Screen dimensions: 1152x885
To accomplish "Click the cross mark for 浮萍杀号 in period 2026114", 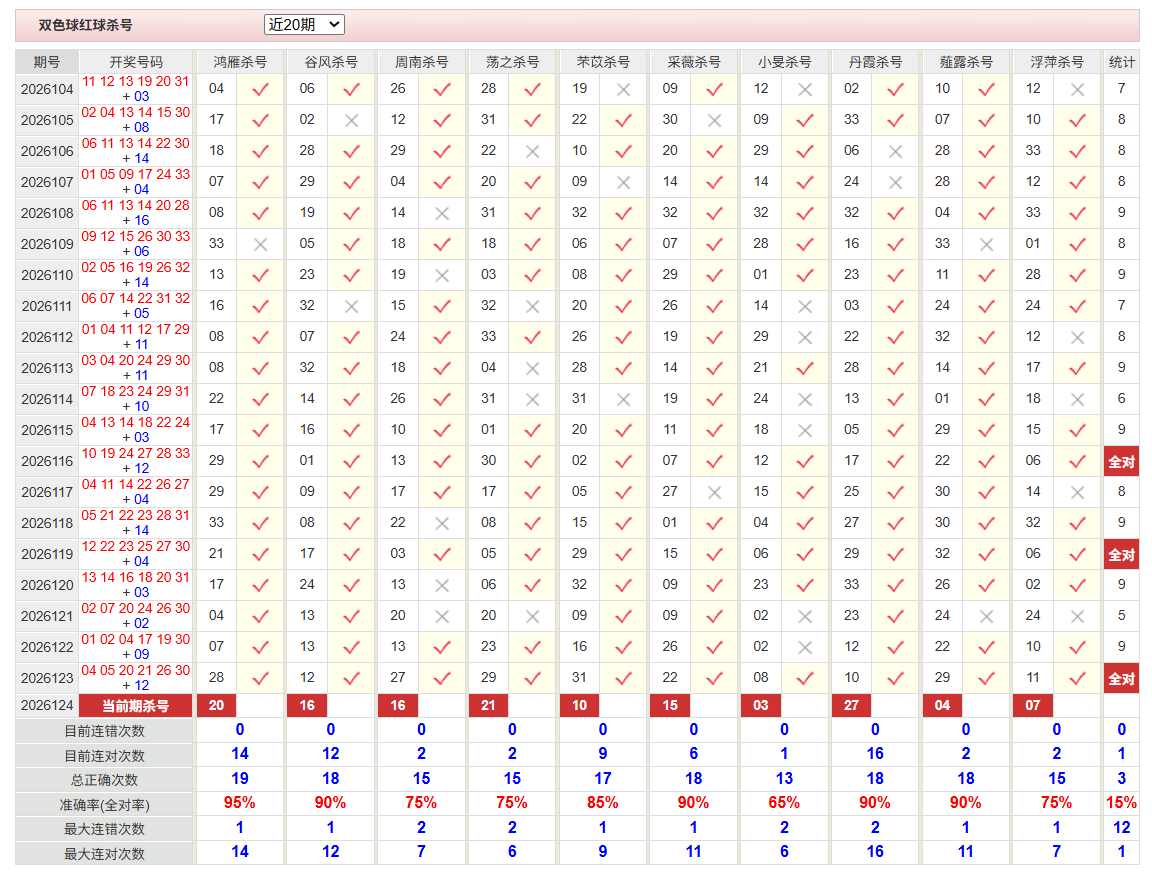I will coord(1078,400).
